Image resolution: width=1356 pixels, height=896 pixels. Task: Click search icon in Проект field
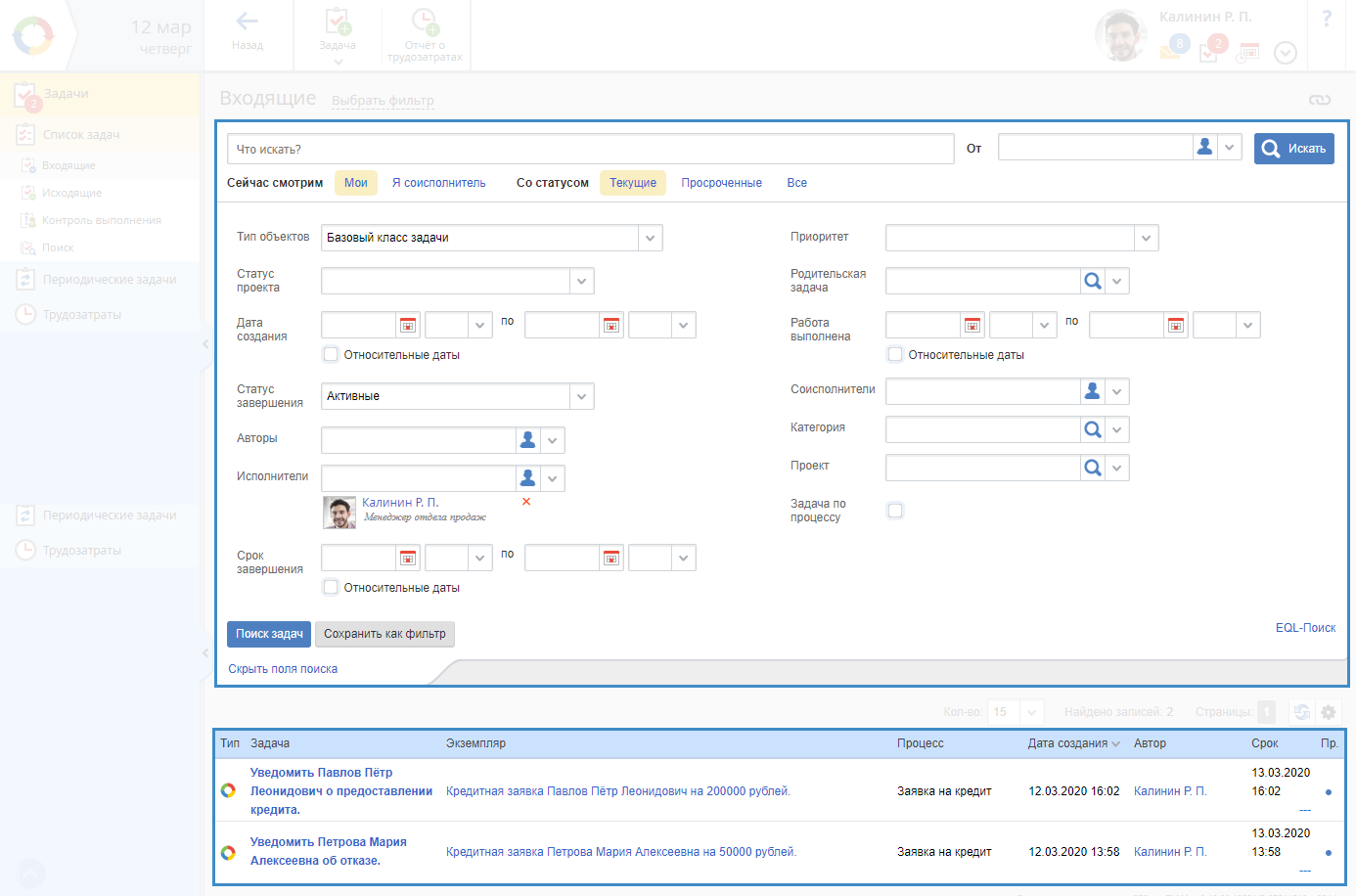point(1093,468)
